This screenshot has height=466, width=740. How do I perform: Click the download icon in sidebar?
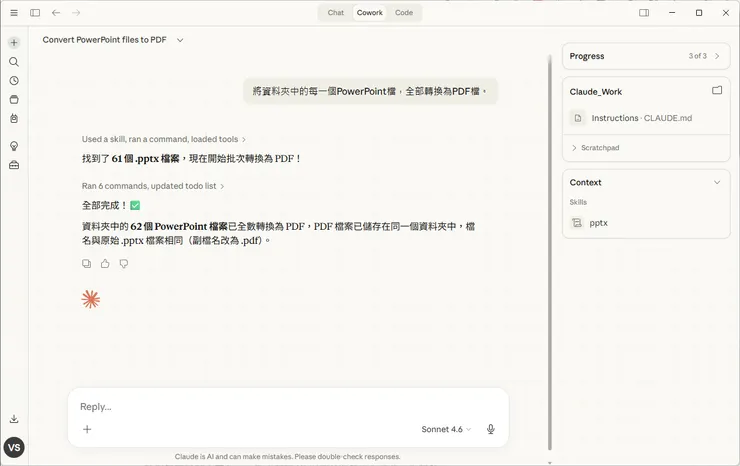point(14,419)
